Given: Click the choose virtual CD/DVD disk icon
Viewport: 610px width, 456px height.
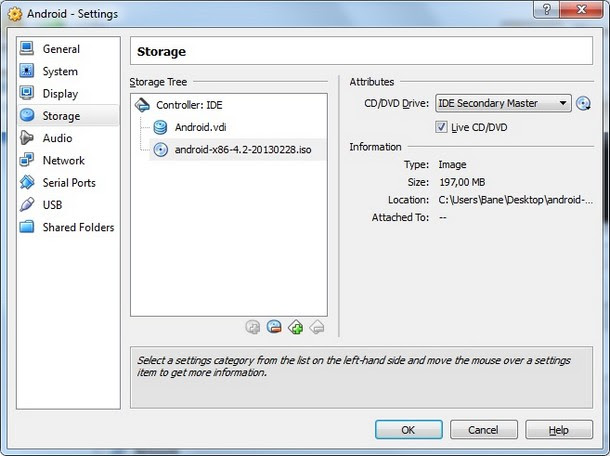Looking at the screenshot, I should point(583,103).
